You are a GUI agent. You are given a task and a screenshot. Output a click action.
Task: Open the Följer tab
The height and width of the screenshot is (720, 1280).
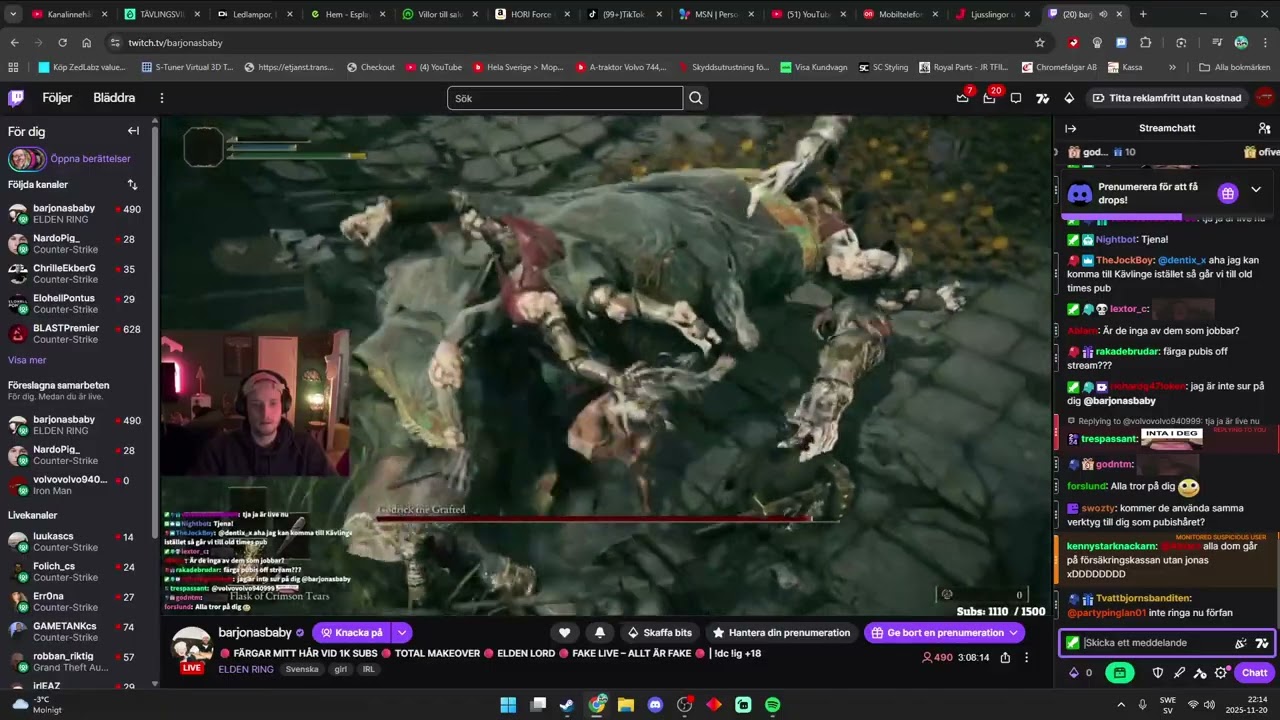click(57, 98)
